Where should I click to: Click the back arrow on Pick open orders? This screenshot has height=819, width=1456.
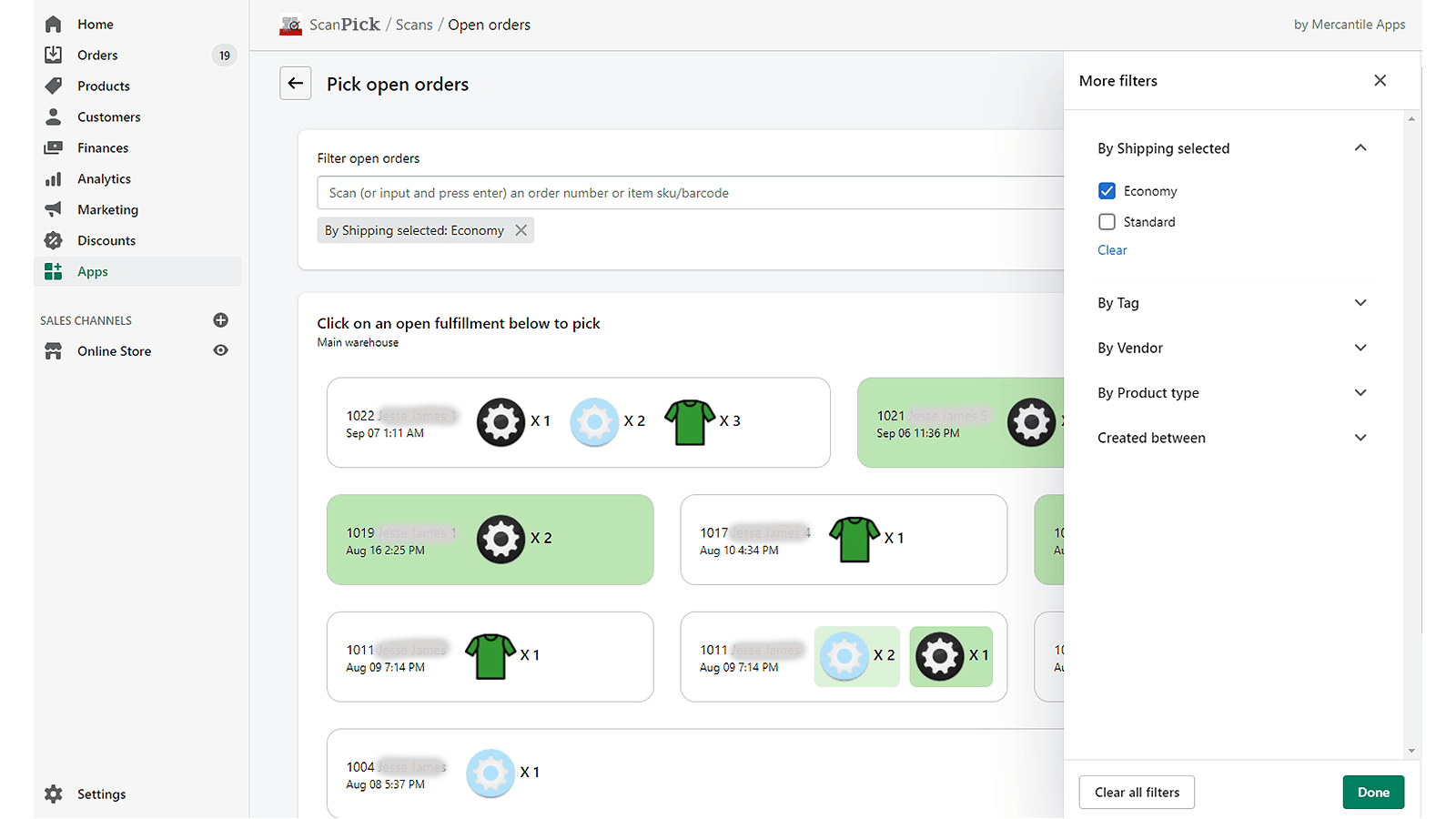pyautogui.click(x=295, y=83)
